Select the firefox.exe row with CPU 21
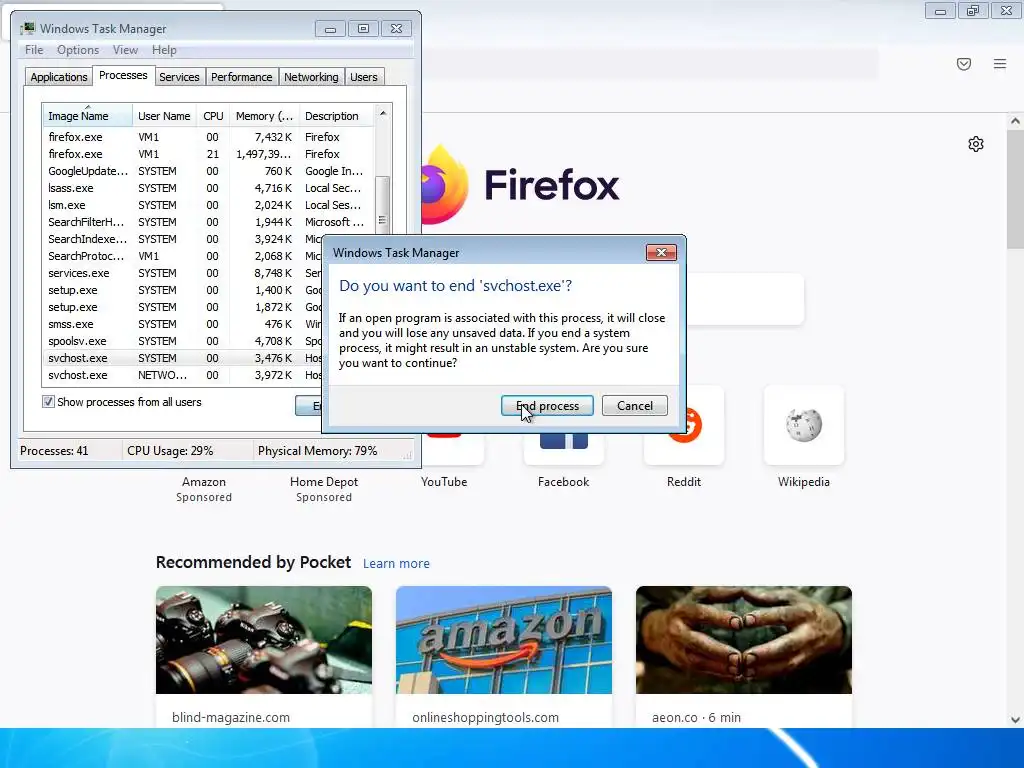1024x768 pixels. tap(208, 154)
